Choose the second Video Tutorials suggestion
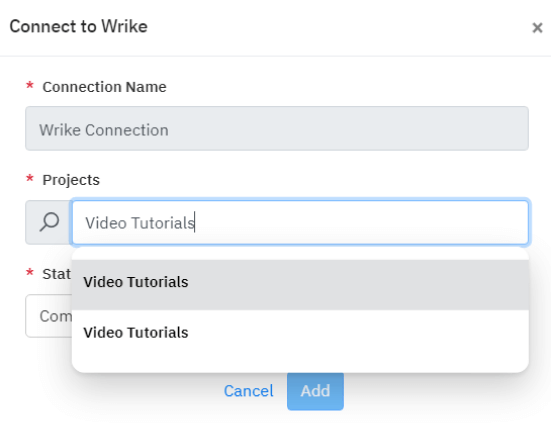Viewport: 551px width, 437px height. pyautogui.click(x=300, y=333)
